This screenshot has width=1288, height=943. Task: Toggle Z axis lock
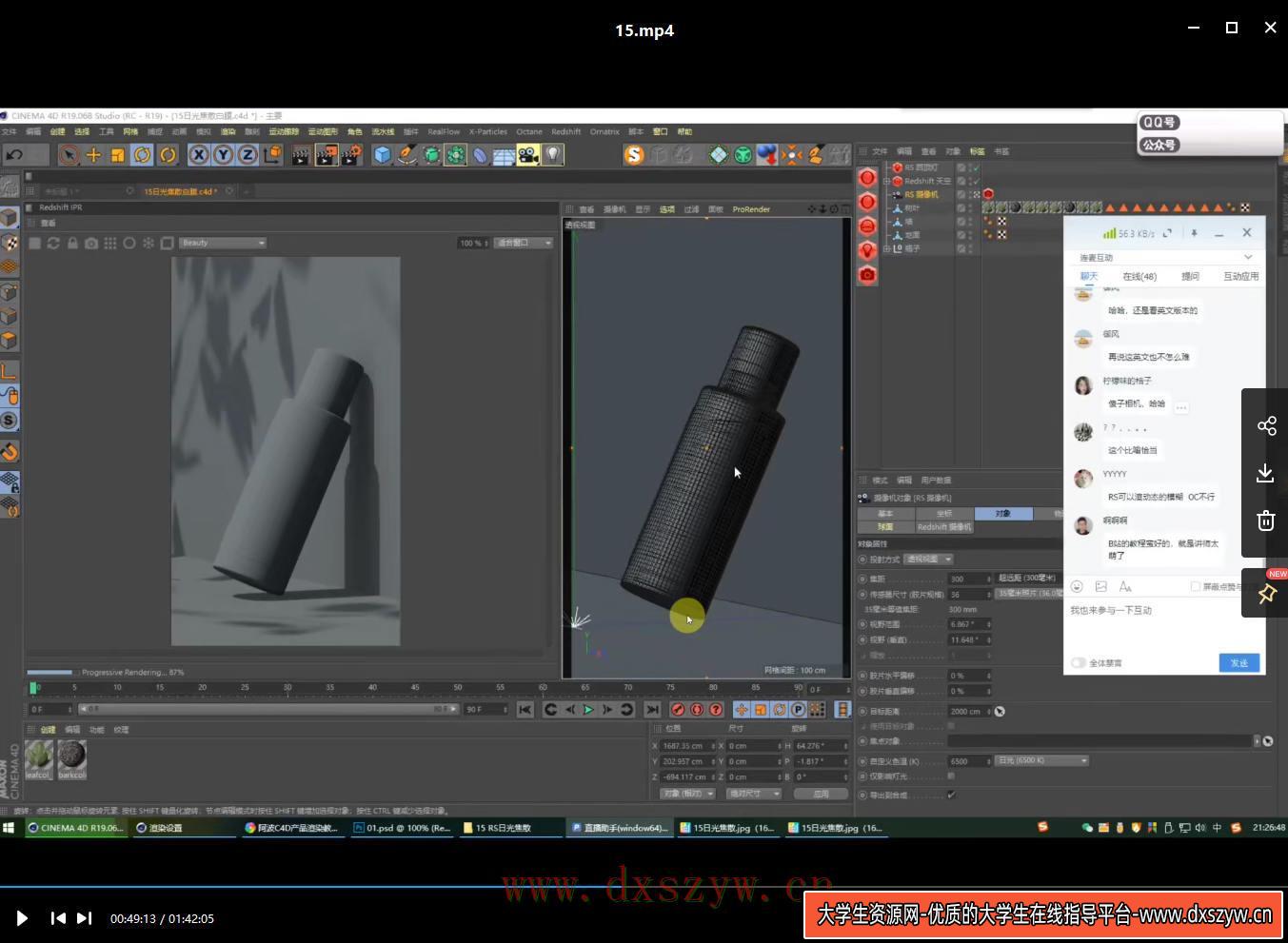[247, 154]
